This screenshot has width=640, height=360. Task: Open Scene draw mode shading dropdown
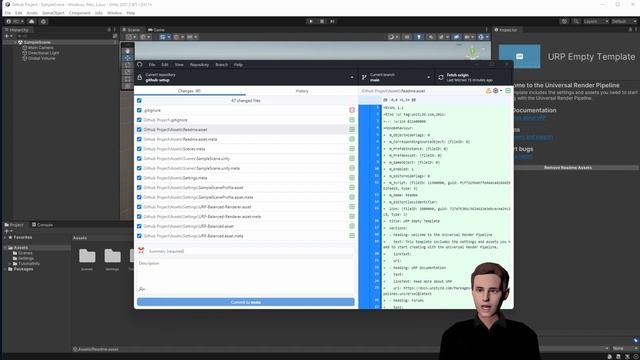pos(393,37)
